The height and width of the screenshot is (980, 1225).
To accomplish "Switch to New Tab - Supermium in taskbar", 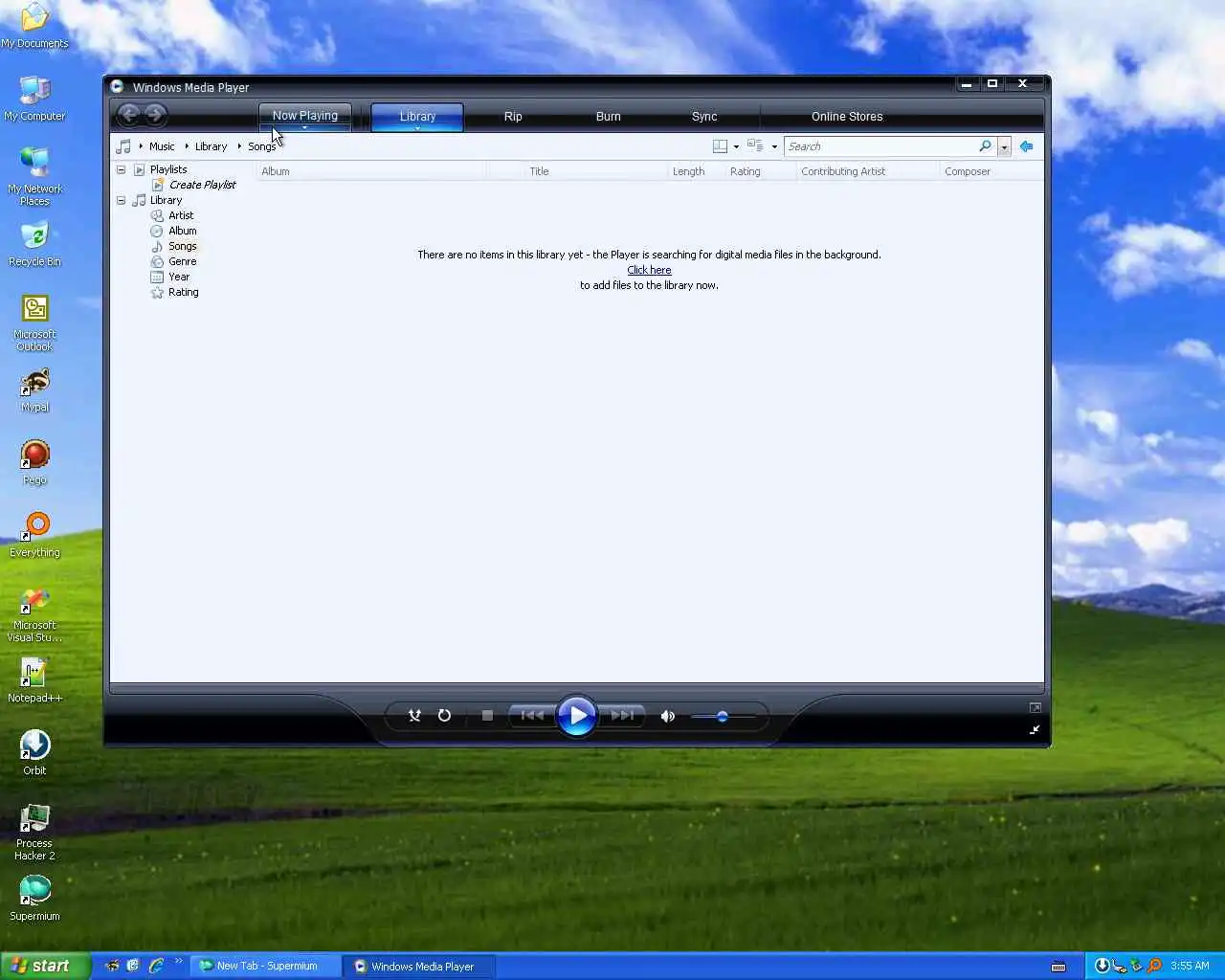I will point(266,966).
